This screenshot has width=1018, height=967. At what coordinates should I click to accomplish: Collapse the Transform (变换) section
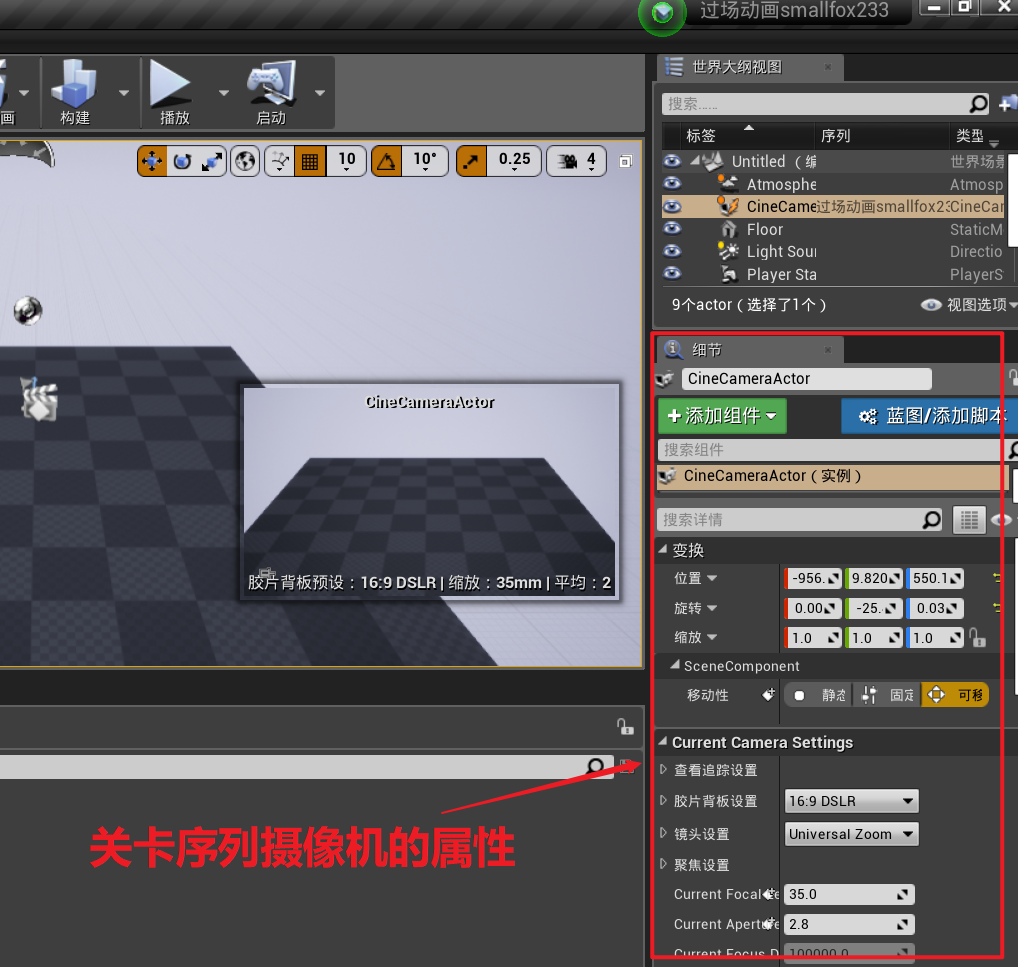tap(663, 549)
